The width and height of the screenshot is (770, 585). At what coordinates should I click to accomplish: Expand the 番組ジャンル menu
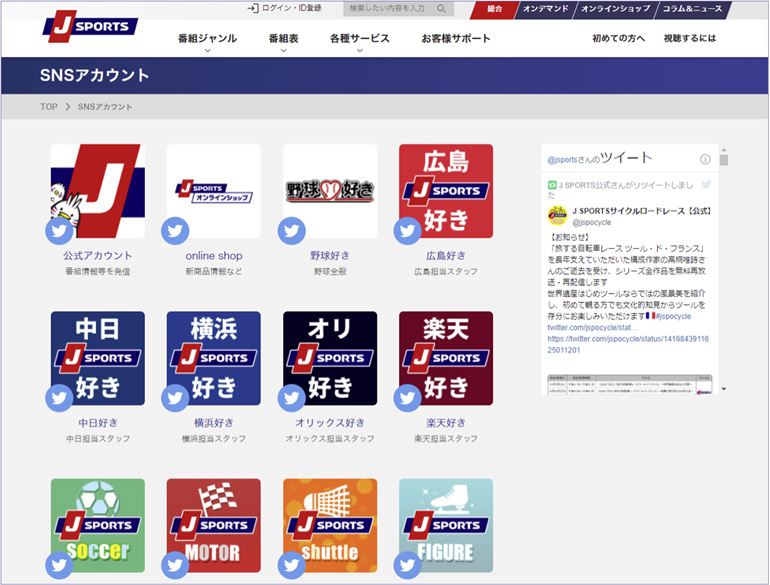point(207,41)
